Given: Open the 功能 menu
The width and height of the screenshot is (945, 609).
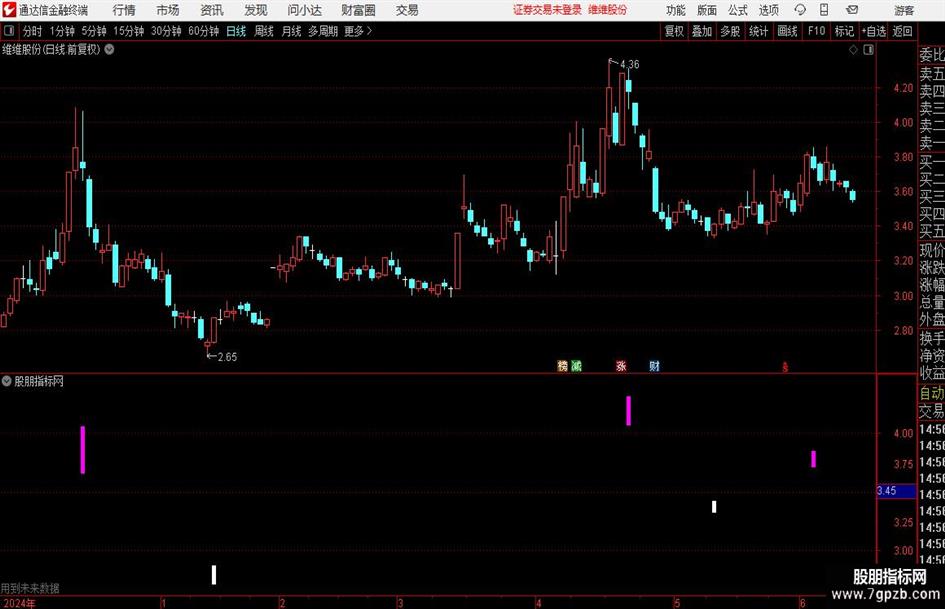Looking at the screenshot, I should coord(676,10).
